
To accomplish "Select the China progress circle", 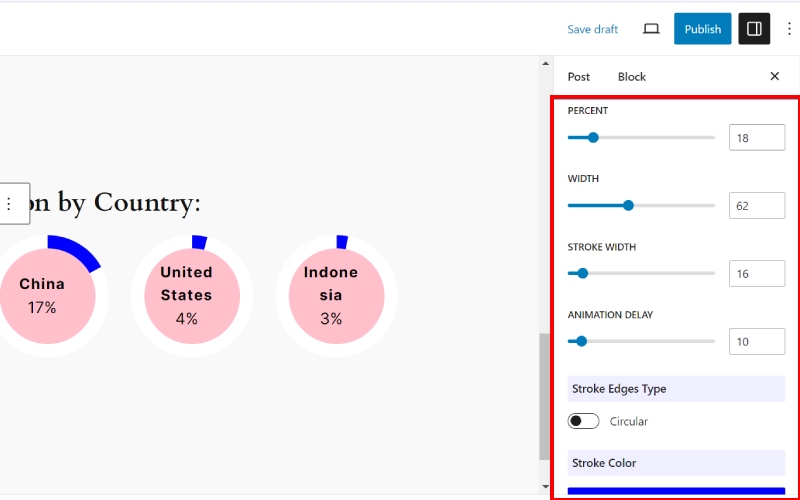I will click(x=43, y=296).
